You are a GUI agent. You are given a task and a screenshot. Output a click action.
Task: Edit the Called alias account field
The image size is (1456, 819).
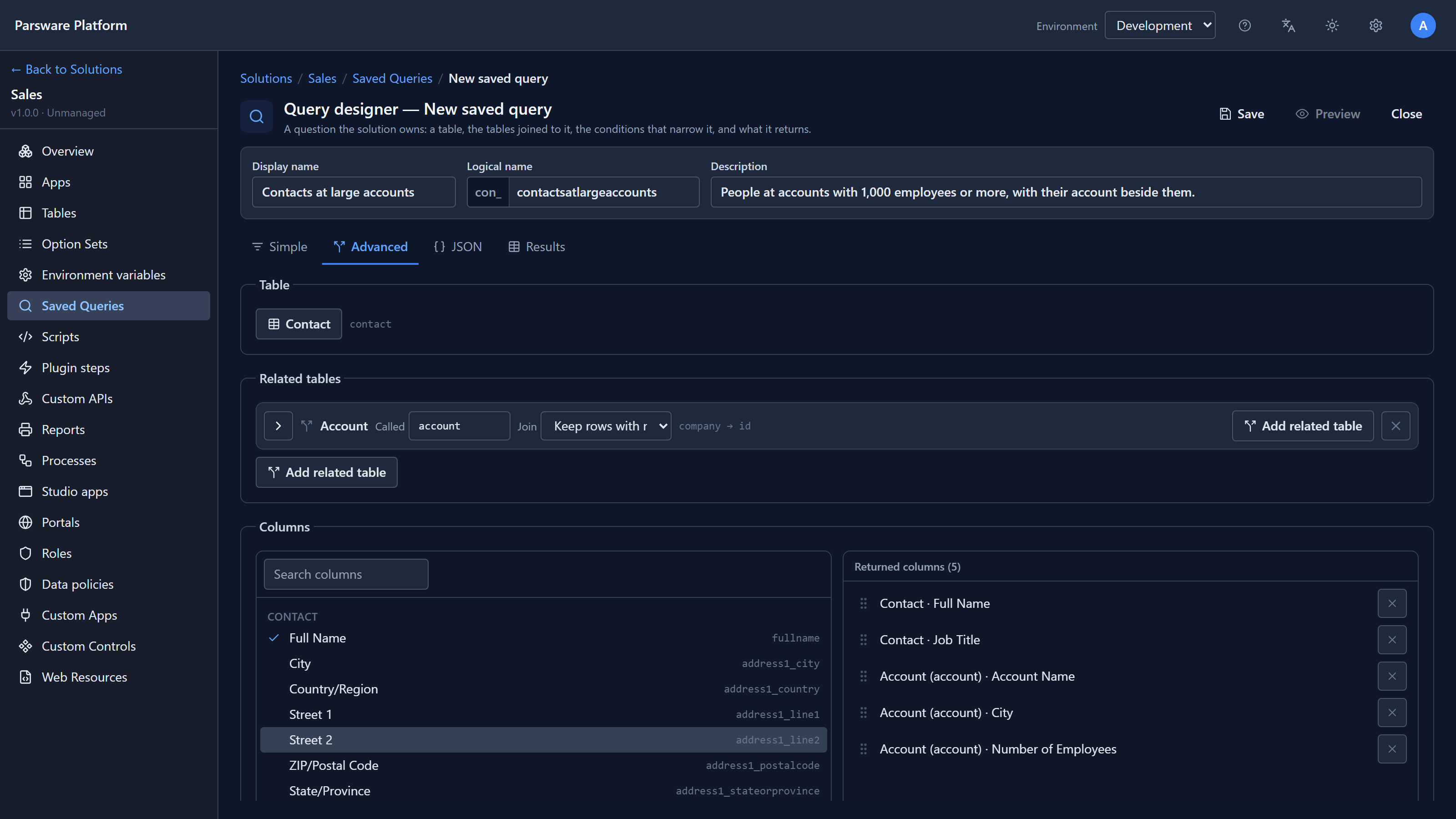coord(460,426)
